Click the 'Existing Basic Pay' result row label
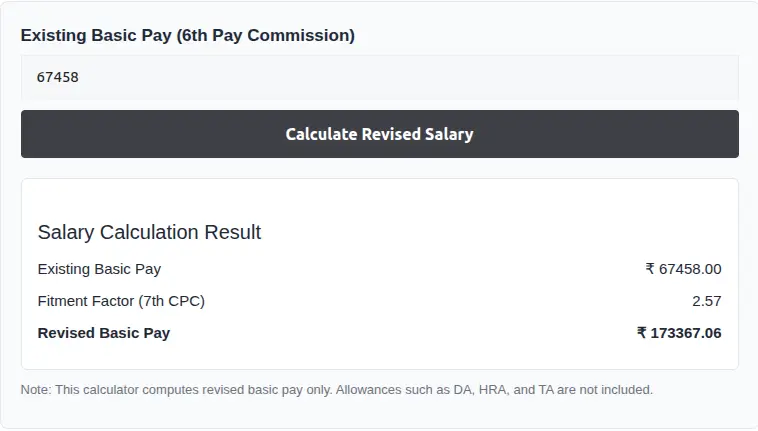758x431 pixels. click(x=99, y=269)
